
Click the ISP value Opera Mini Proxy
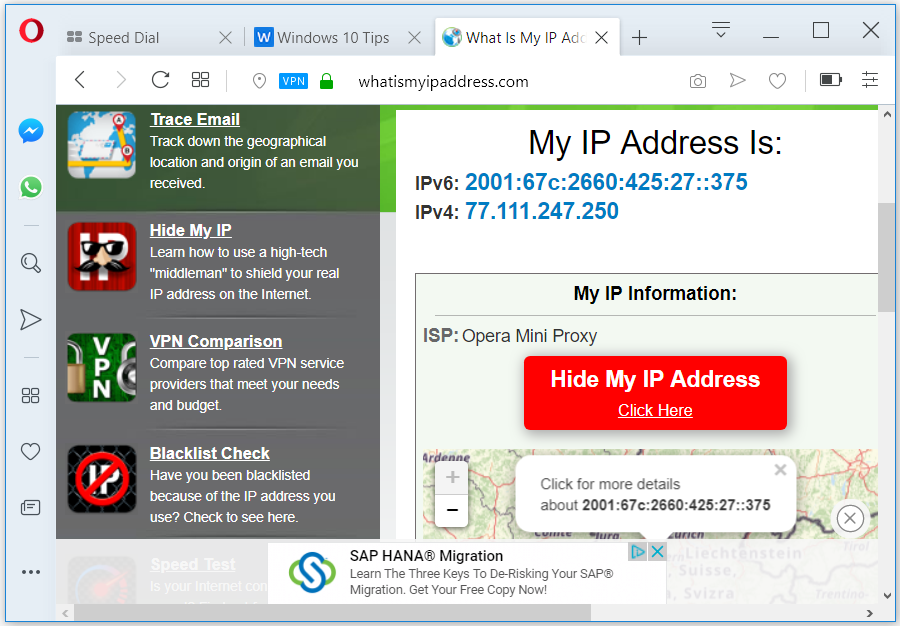[x=529, y=336]
